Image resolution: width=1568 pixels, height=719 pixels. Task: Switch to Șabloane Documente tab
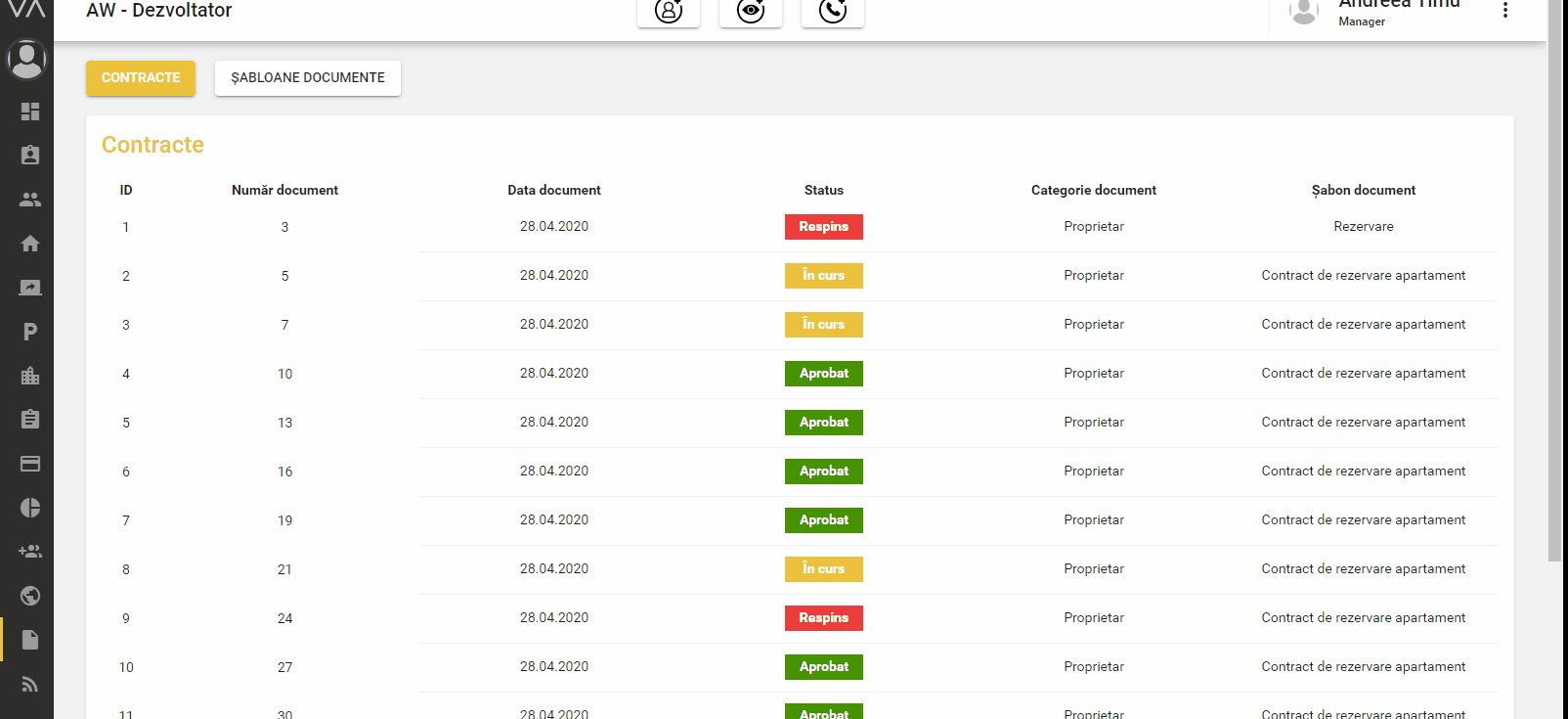[308, 78]
